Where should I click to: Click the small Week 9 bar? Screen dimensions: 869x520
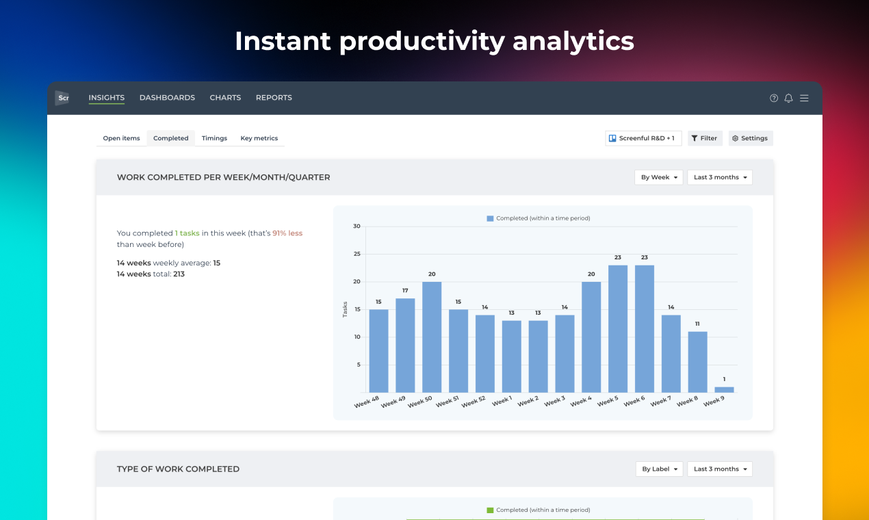click(724, 390)
